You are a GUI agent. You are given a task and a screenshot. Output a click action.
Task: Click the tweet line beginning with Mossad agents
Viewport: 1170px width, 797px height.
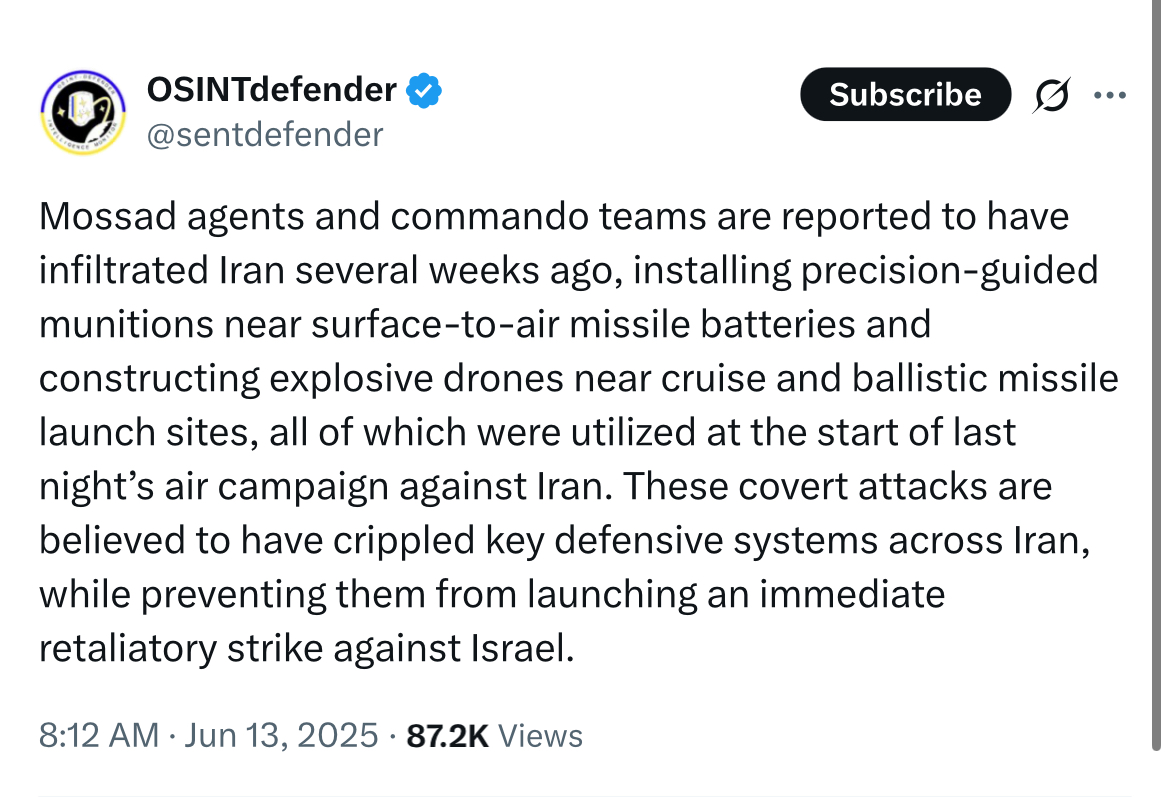[x=554, y=217]
